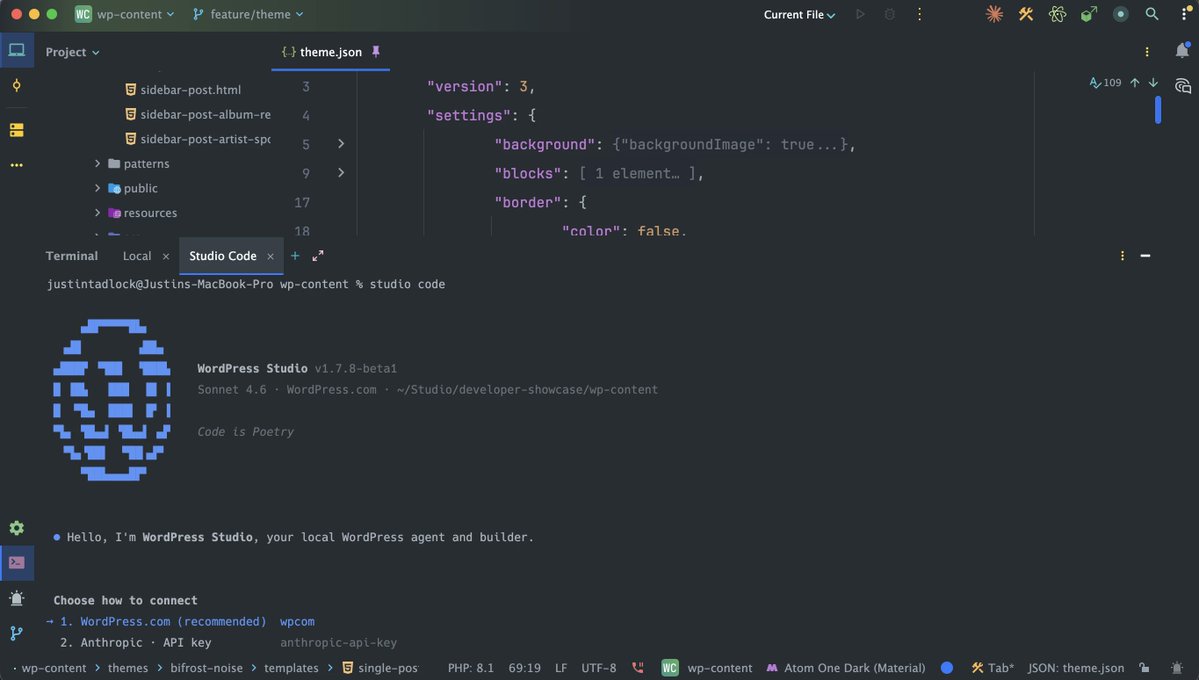Expand the patterns folder

pyautogui.click(x=97, y=164)
